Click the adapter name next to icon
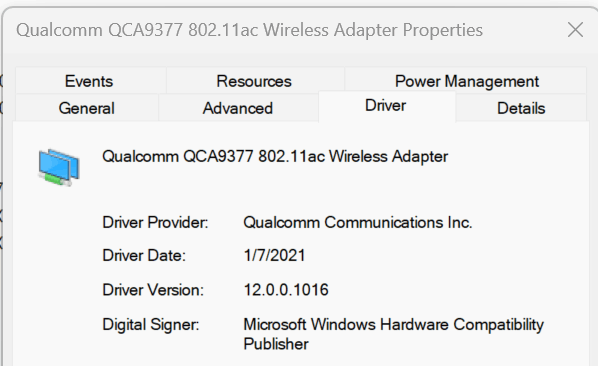This screenshot has width=598, height=366. click(275, 156)
